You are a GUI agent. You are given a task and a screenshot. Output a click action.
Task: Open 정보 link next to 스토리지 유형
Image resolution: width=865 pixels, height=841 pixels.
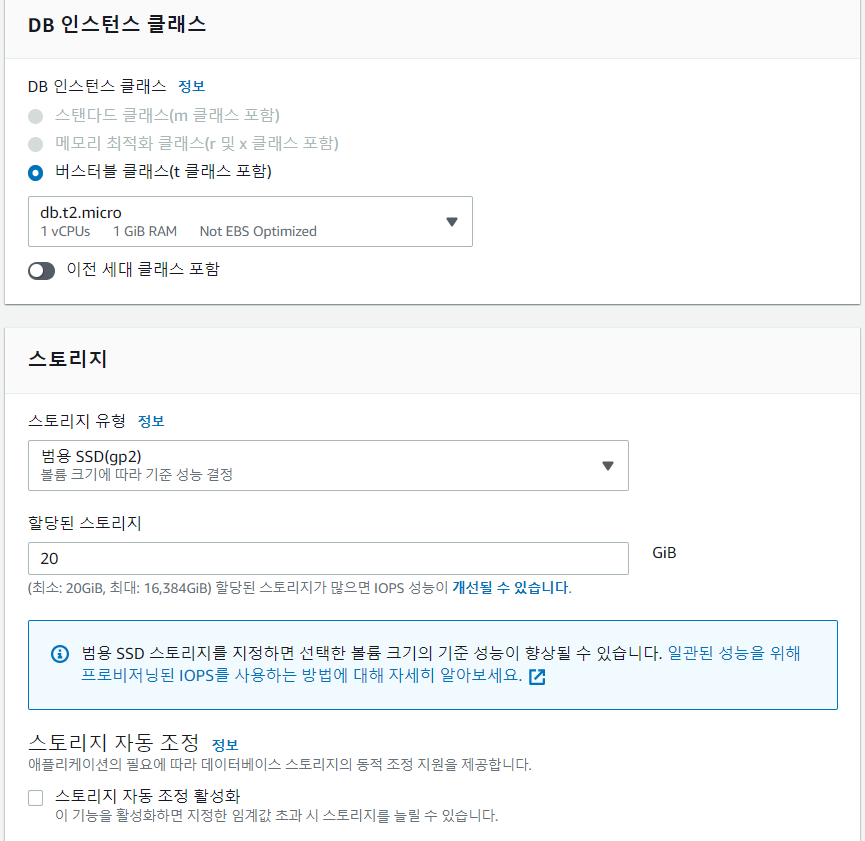click(x=151, y=421)
